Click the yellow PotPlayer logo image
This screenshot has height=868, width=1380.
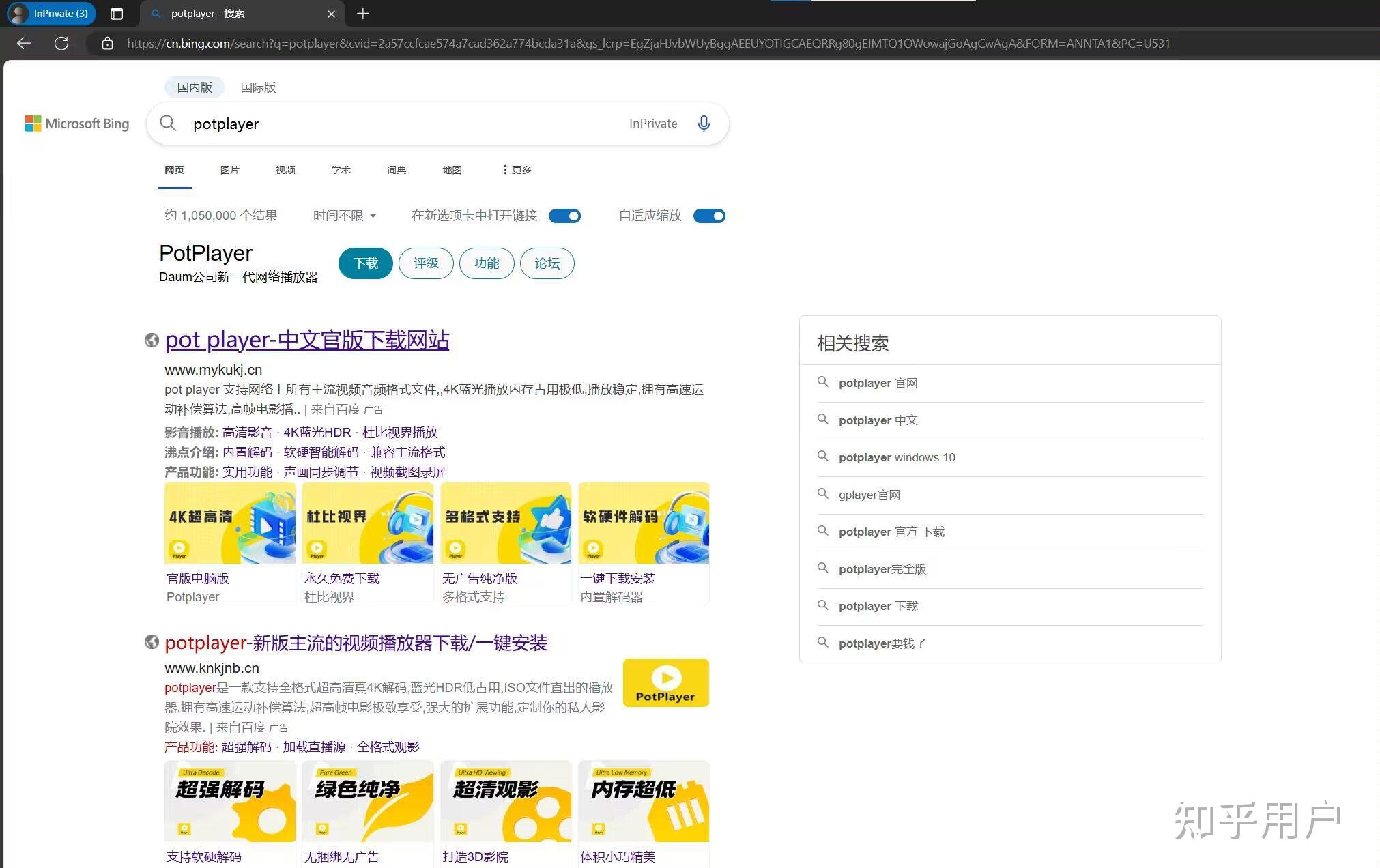666,682
